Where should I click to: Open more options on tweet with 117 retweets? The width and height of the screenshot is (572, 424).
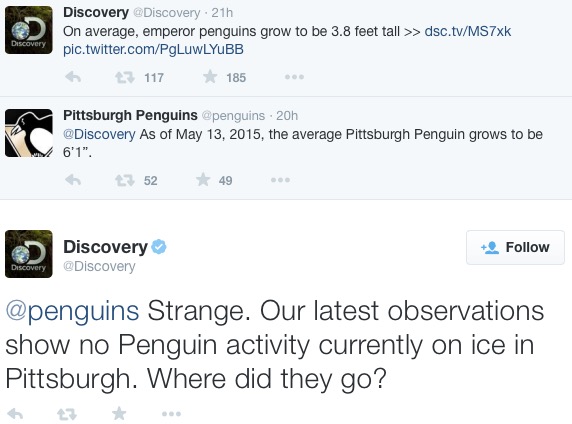point(294,77)
